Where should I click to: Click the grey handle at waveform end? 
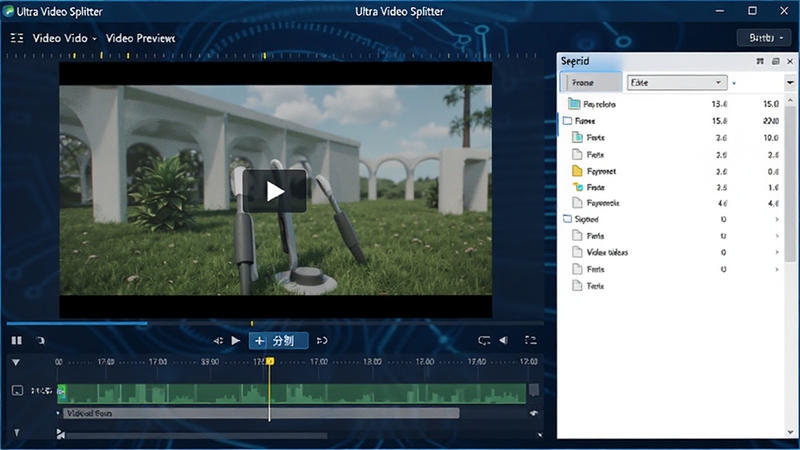point(534,391)
